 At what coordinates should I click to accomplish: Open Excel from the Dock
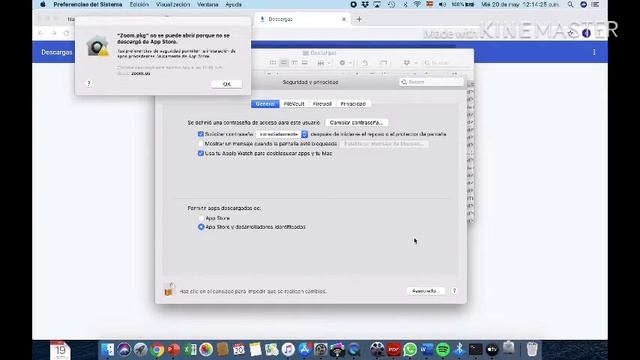[190, 350]
